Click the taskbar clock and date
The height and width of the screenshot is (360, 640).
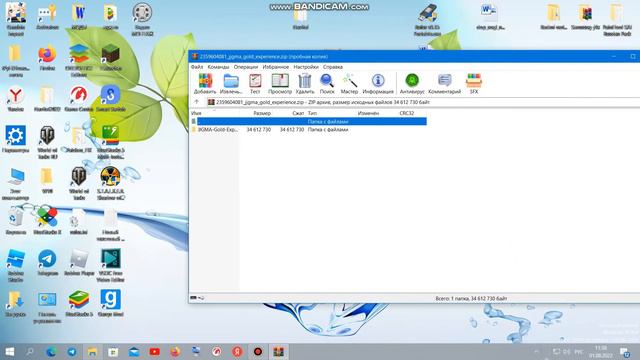(x=601, y=352)
